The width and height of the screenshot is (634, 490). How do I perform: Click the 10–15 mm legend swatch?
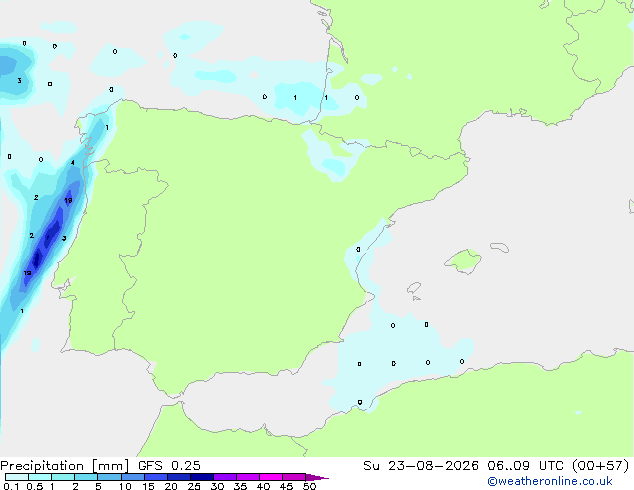point(132,477)
